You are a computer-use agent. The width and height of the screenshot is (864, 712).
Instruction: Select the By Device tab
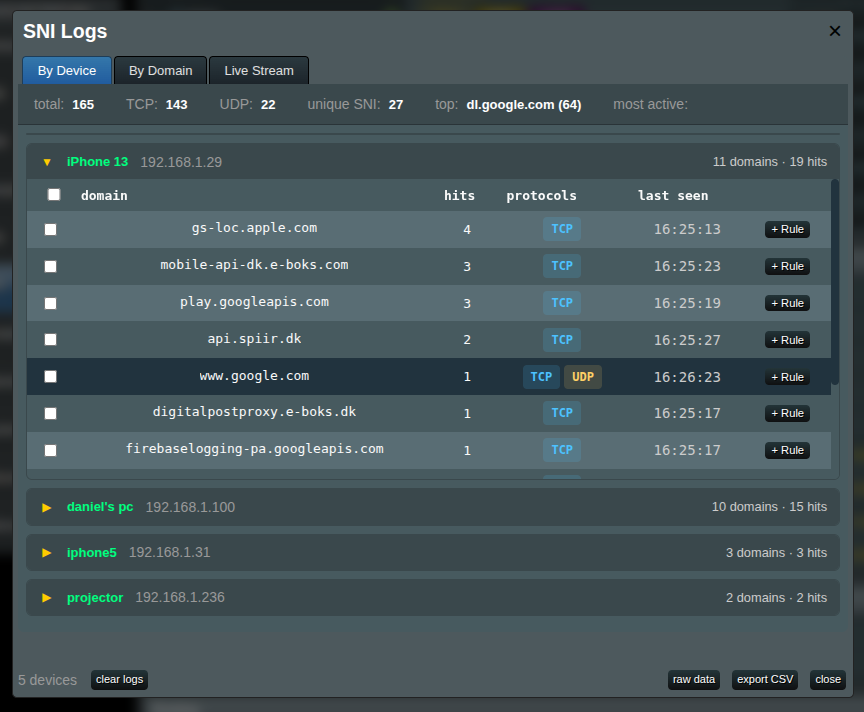[67, 71]
